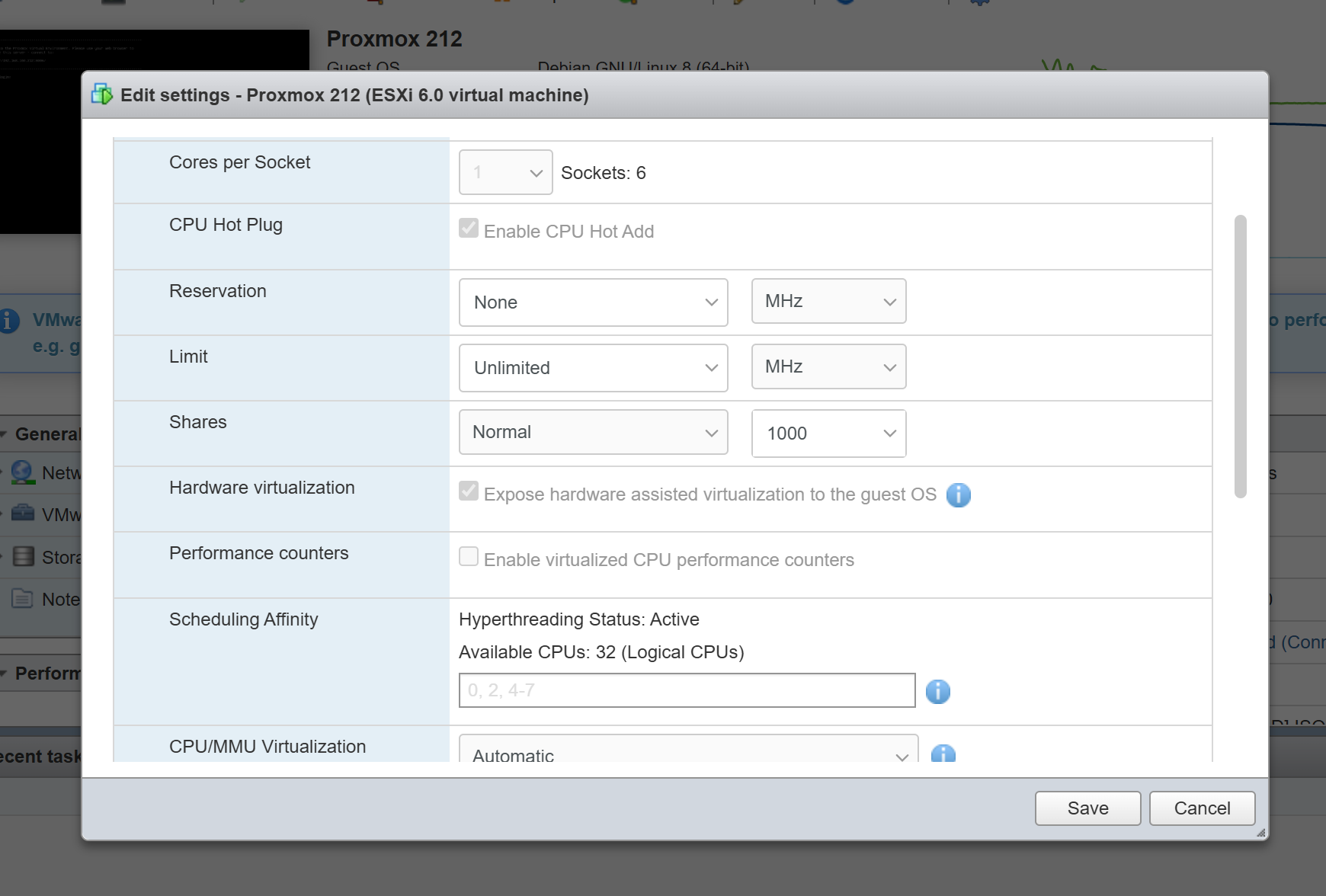Viewport: 1326px width, 896px height.
Task: Click the VMware Tools icon in background sidebar
Action: 23,513
